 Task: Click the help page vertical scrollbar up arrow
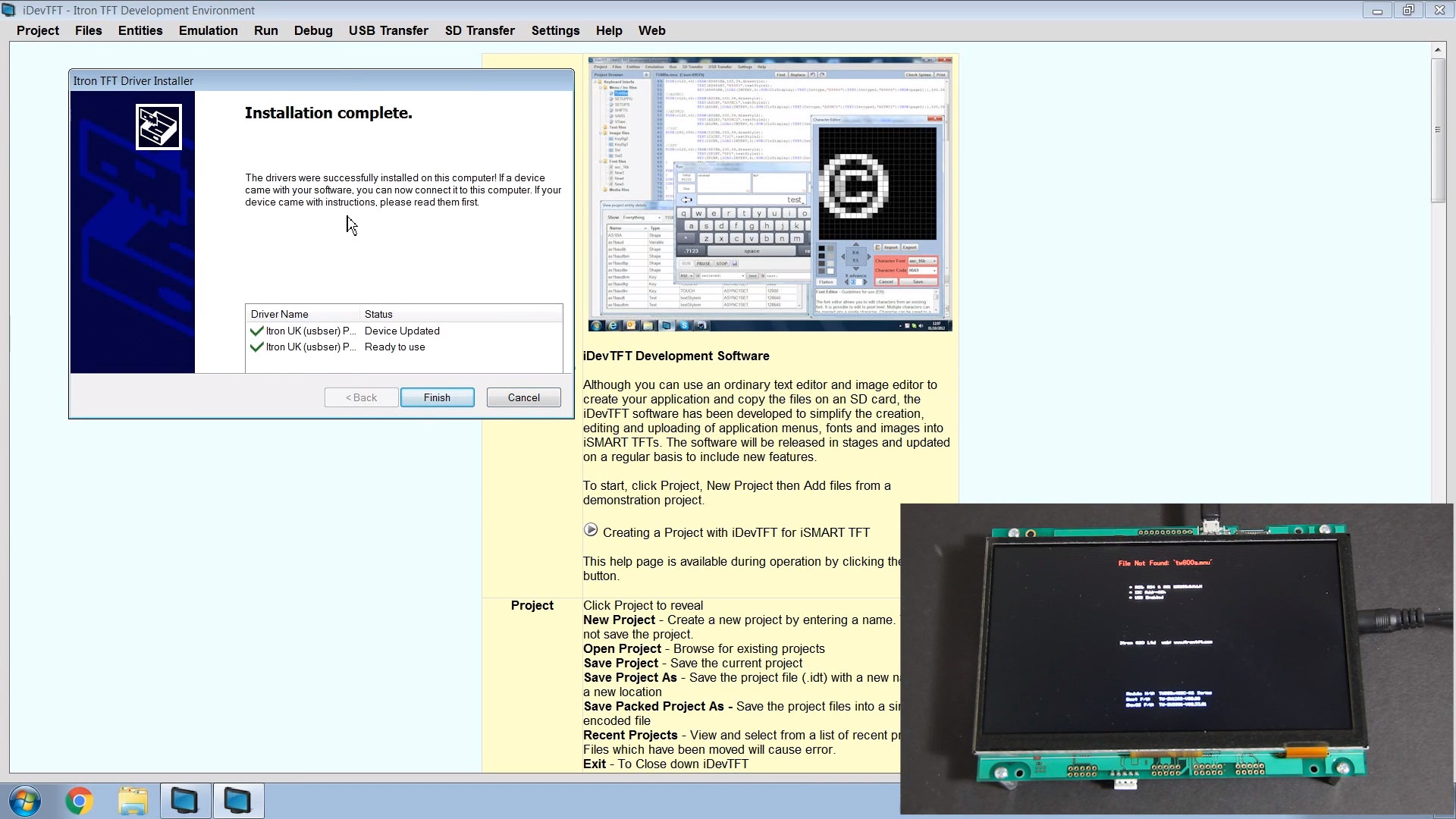1437,50
